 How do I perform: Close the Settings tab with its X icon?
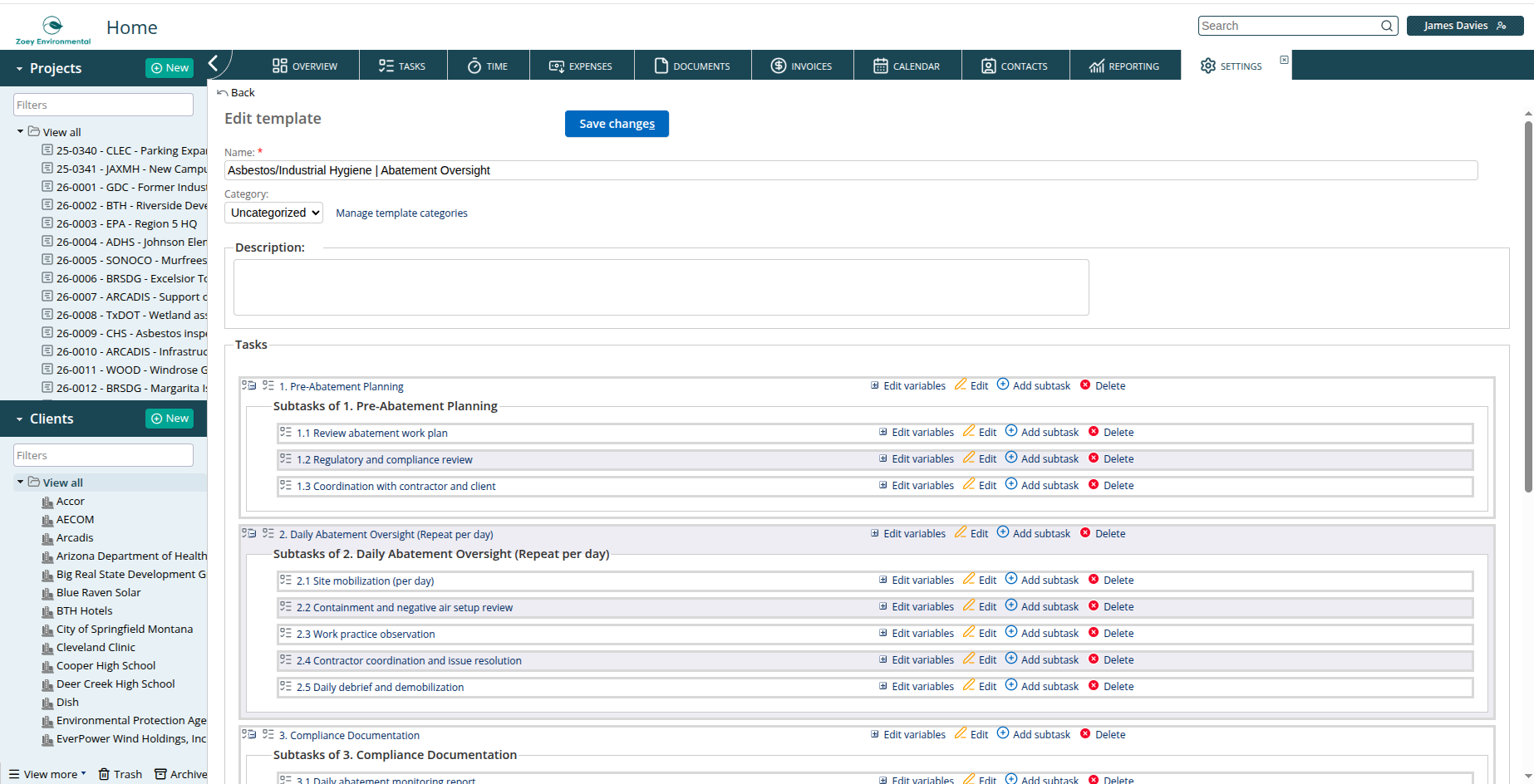pyautogui.click(x=1284, y=60)
